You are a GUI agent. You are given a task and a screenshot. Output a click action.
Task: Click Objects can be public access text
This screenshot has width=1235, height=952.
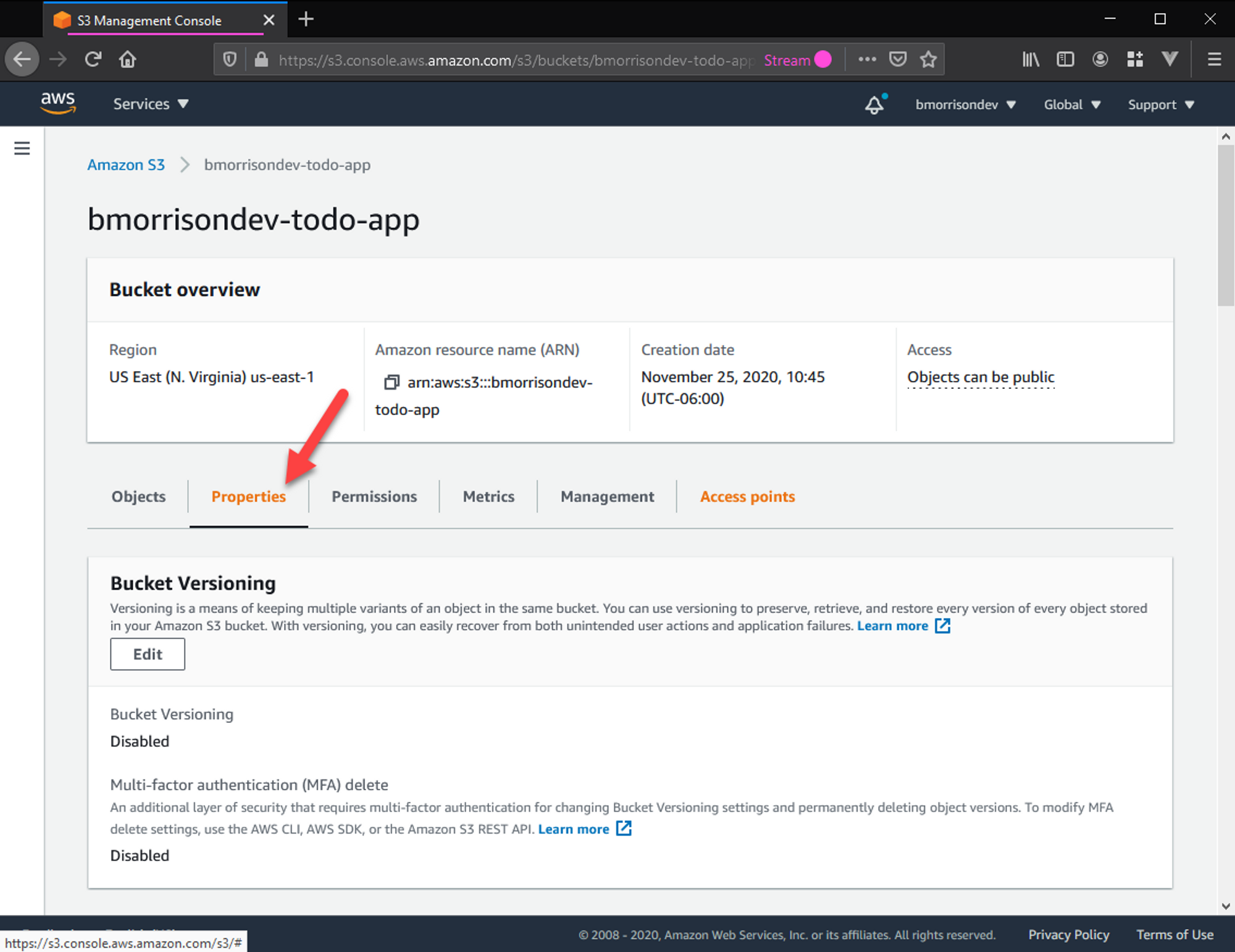coord(981,377)
